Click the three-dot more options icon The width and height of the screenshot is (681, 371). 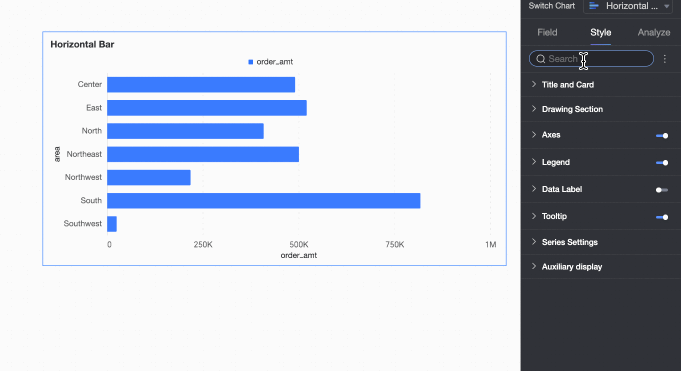(664, 59)
